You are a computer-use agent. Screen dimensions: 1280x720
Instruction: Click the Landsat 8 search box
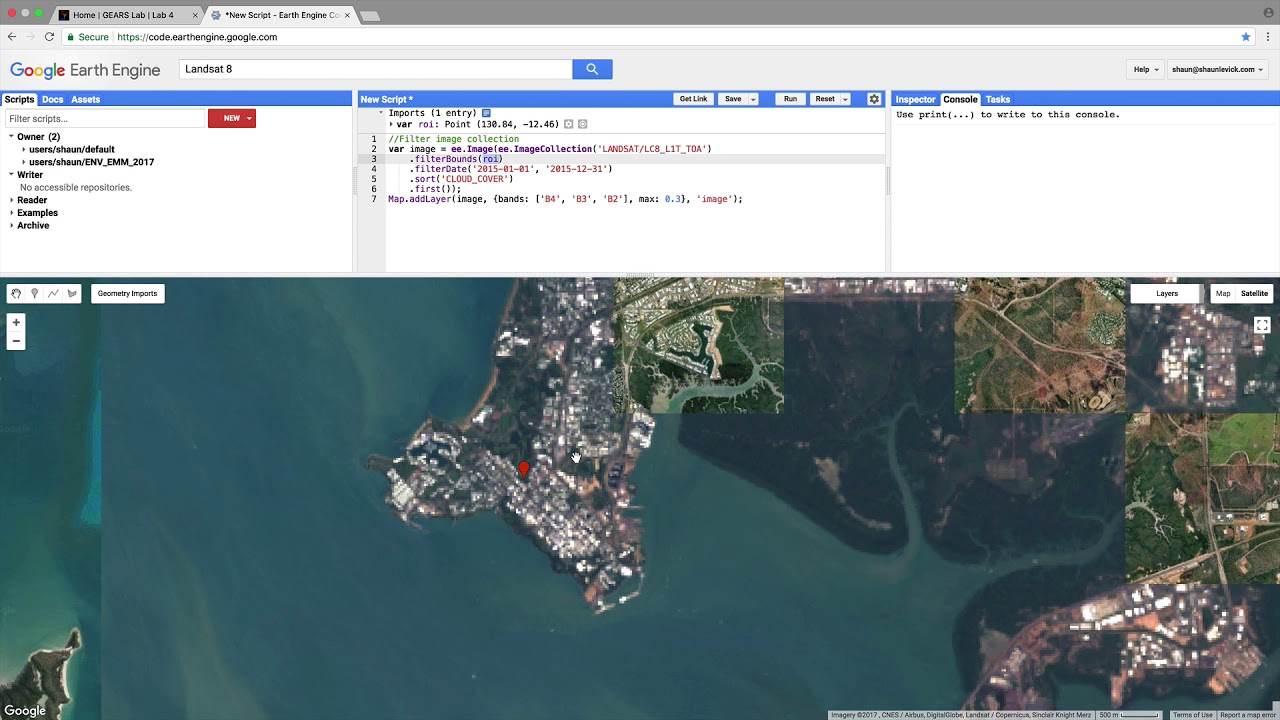[376, 69]
